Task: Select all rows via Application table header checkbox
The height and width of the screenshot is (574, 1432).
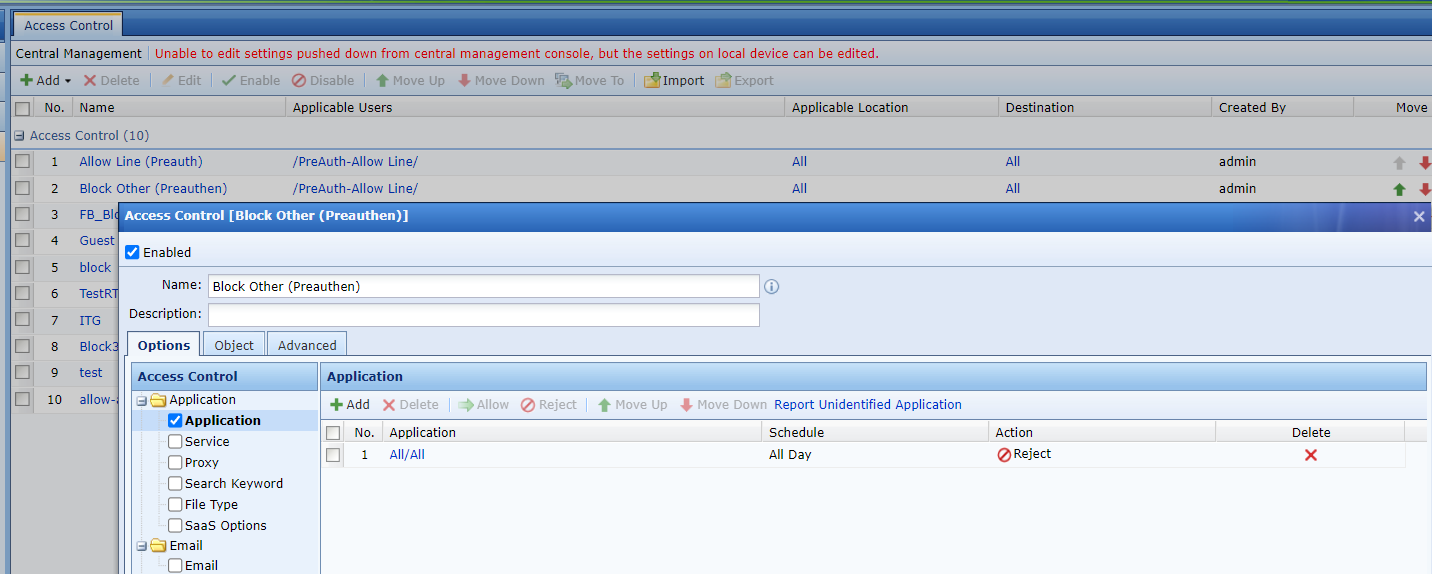Action: [333, 433]
